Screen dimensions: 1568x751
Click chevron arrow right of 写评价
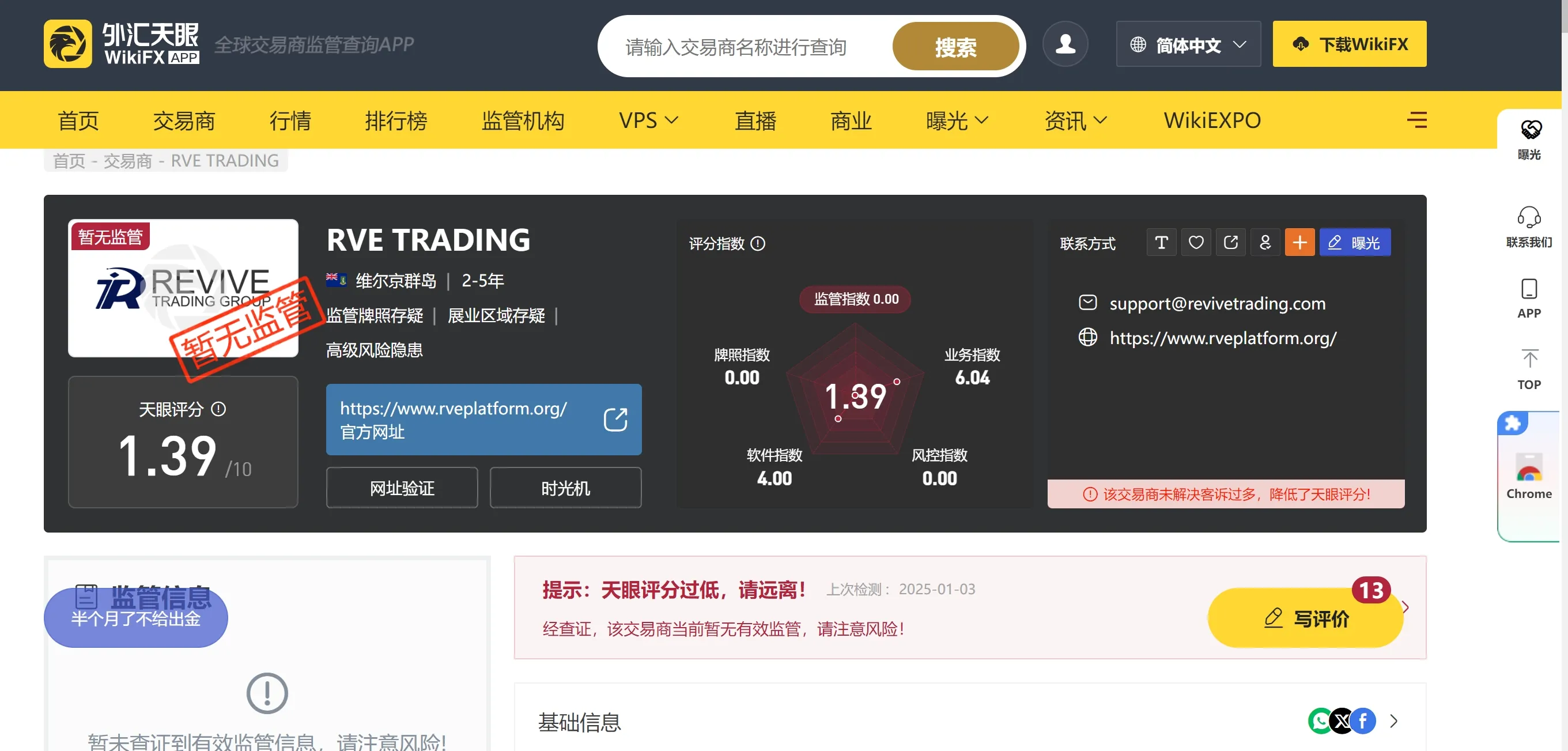coord(1405,607)
